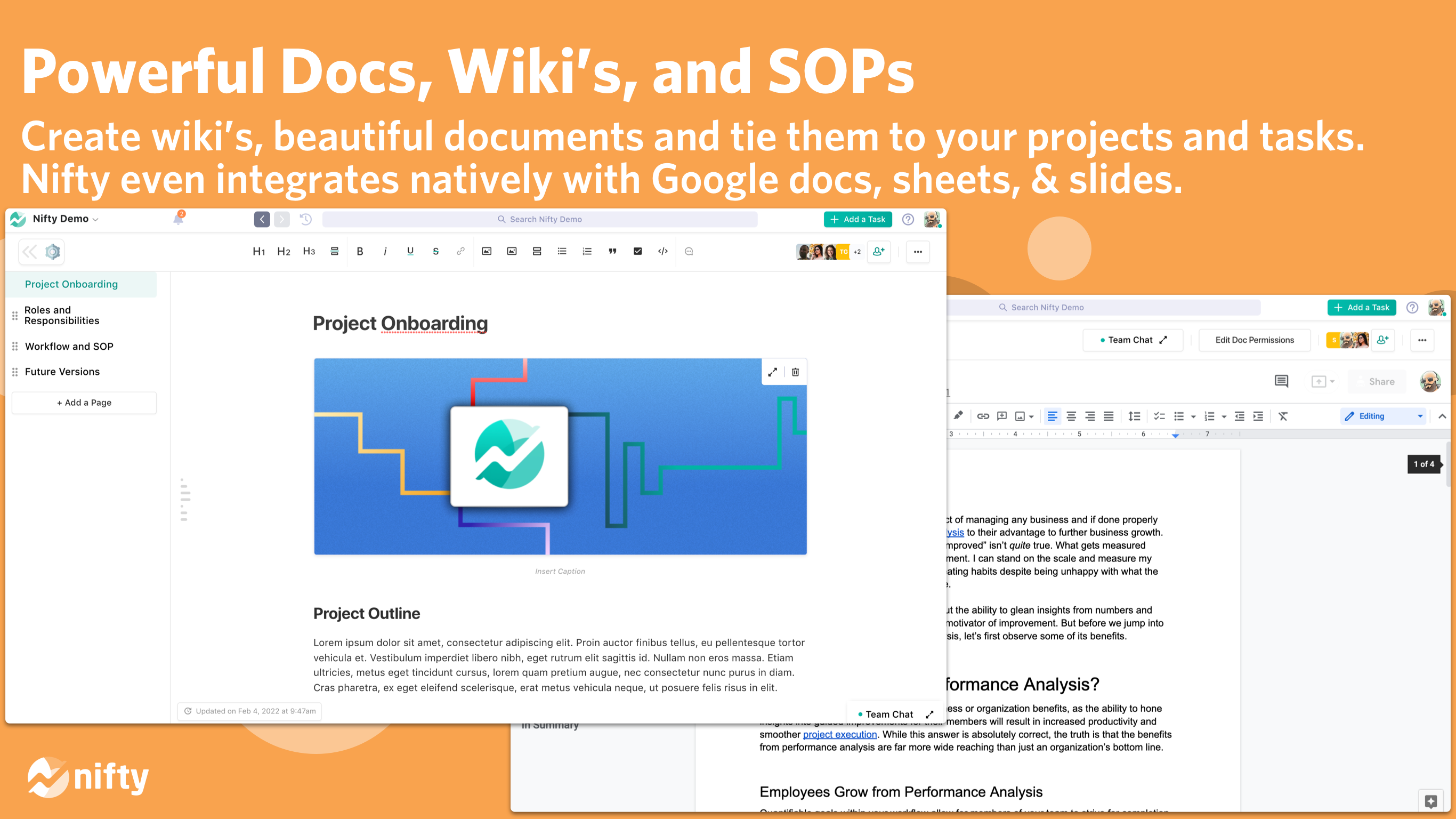Click the ruler indent marker
Screen dimensions: 1456x819
(1175, 436)
